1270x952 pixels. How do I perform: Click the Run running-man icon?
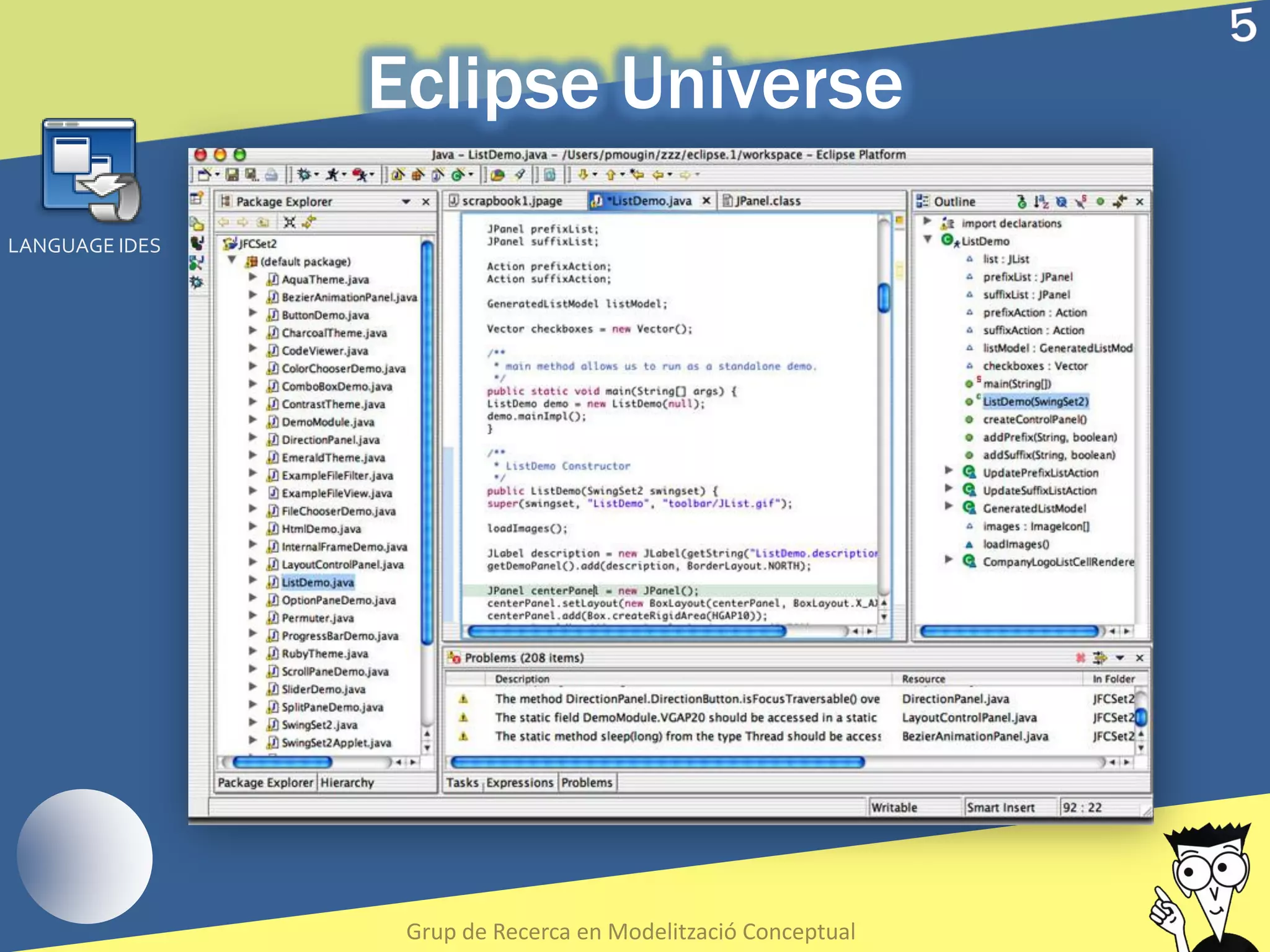click(x=332, y=175)
